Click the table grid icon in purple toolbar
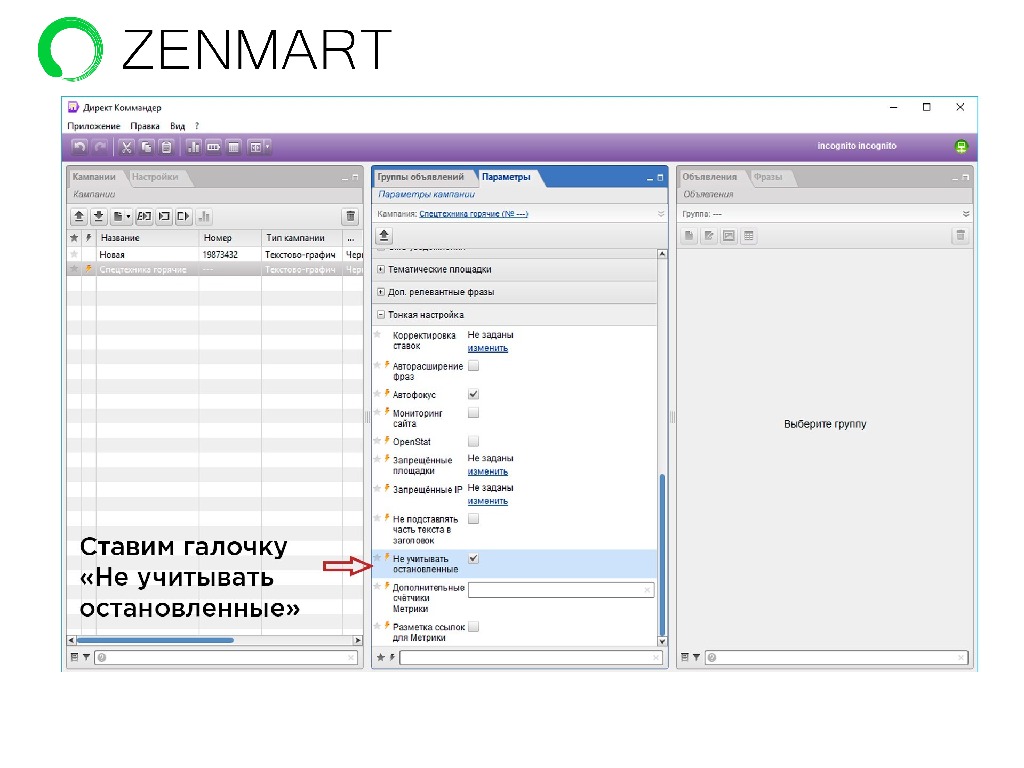This screenshot has width=1024, height=768. click(233, 147)
